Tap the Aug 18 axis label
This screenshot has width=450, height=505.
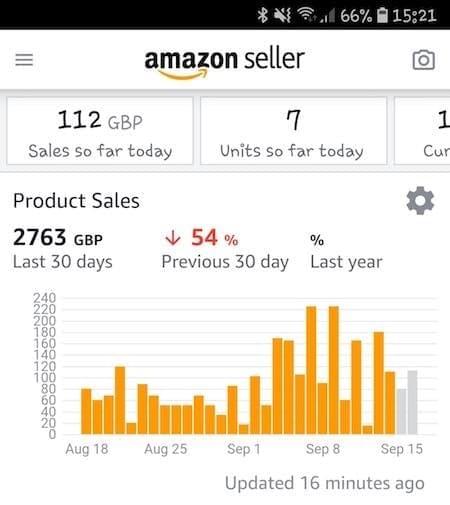pos(87,449)
